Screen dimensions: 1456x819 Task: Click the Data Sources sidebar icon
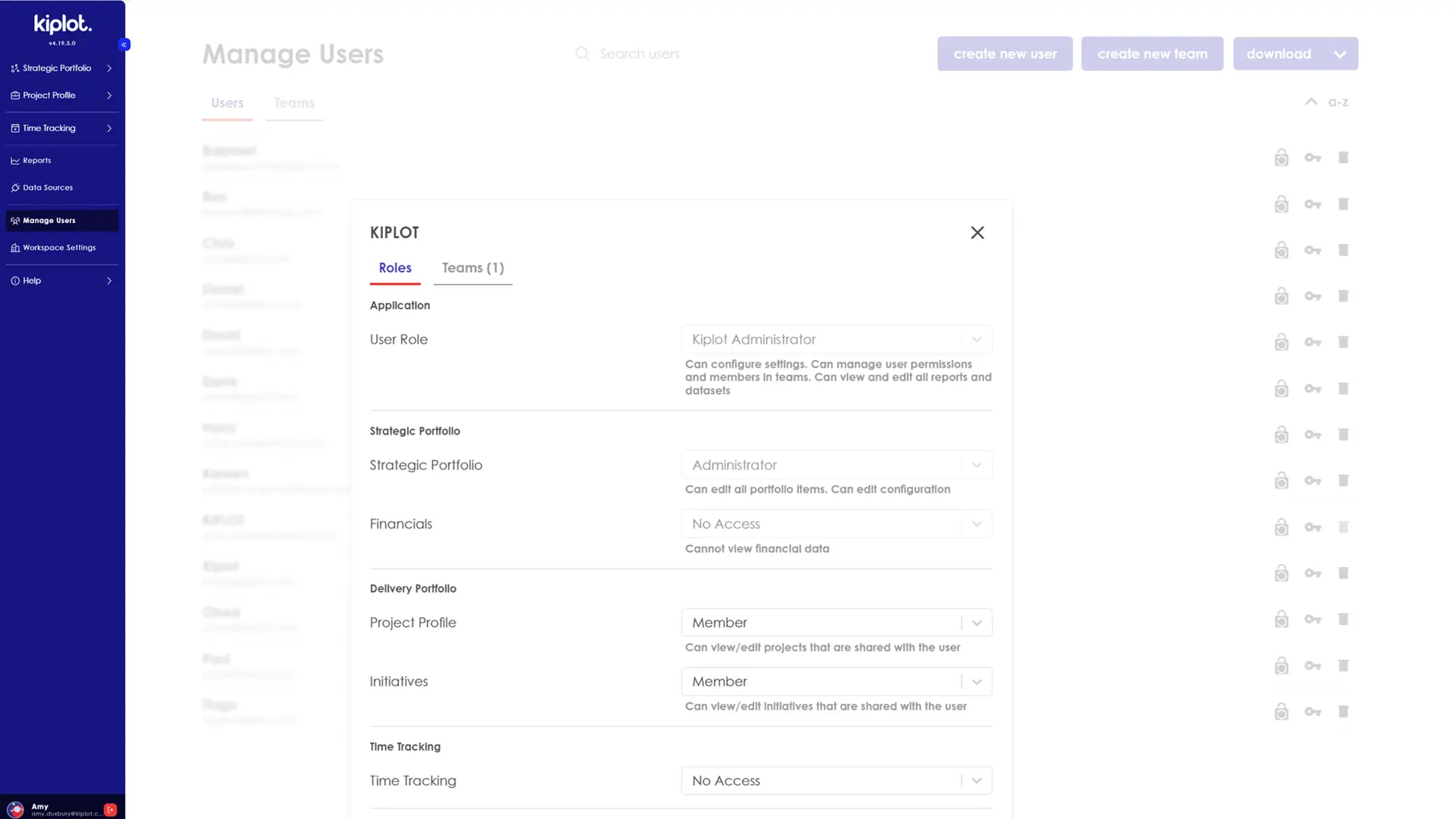coord(14,188)
